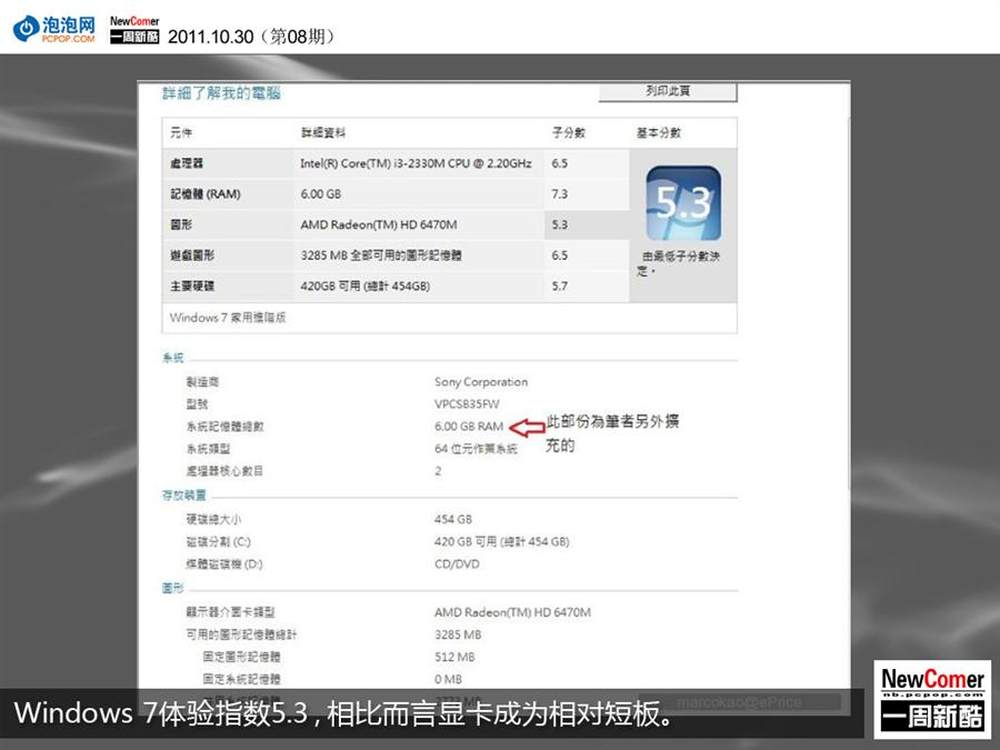Click the 列印此頁 button
This screenshot has height=750, width=1000.
tap(668, 91)
